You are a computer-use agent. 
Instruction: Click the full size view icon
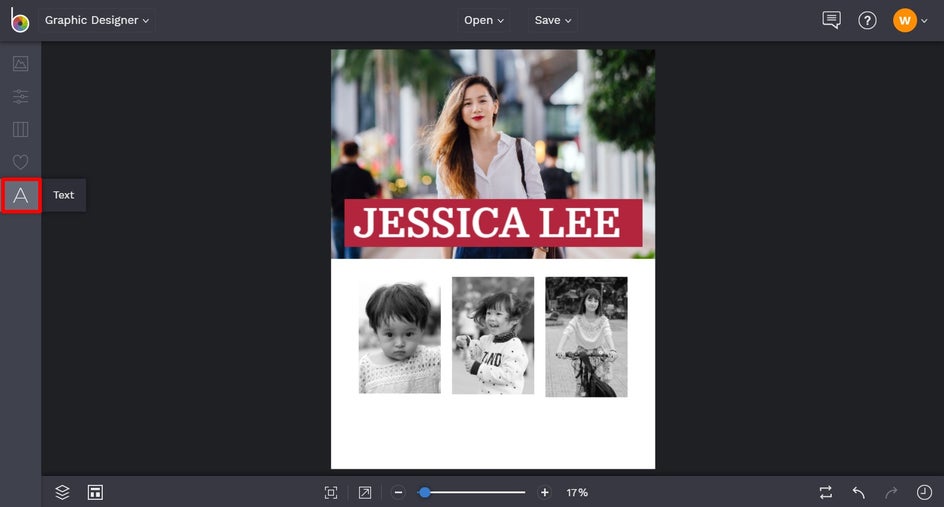[x=365, y=493]
